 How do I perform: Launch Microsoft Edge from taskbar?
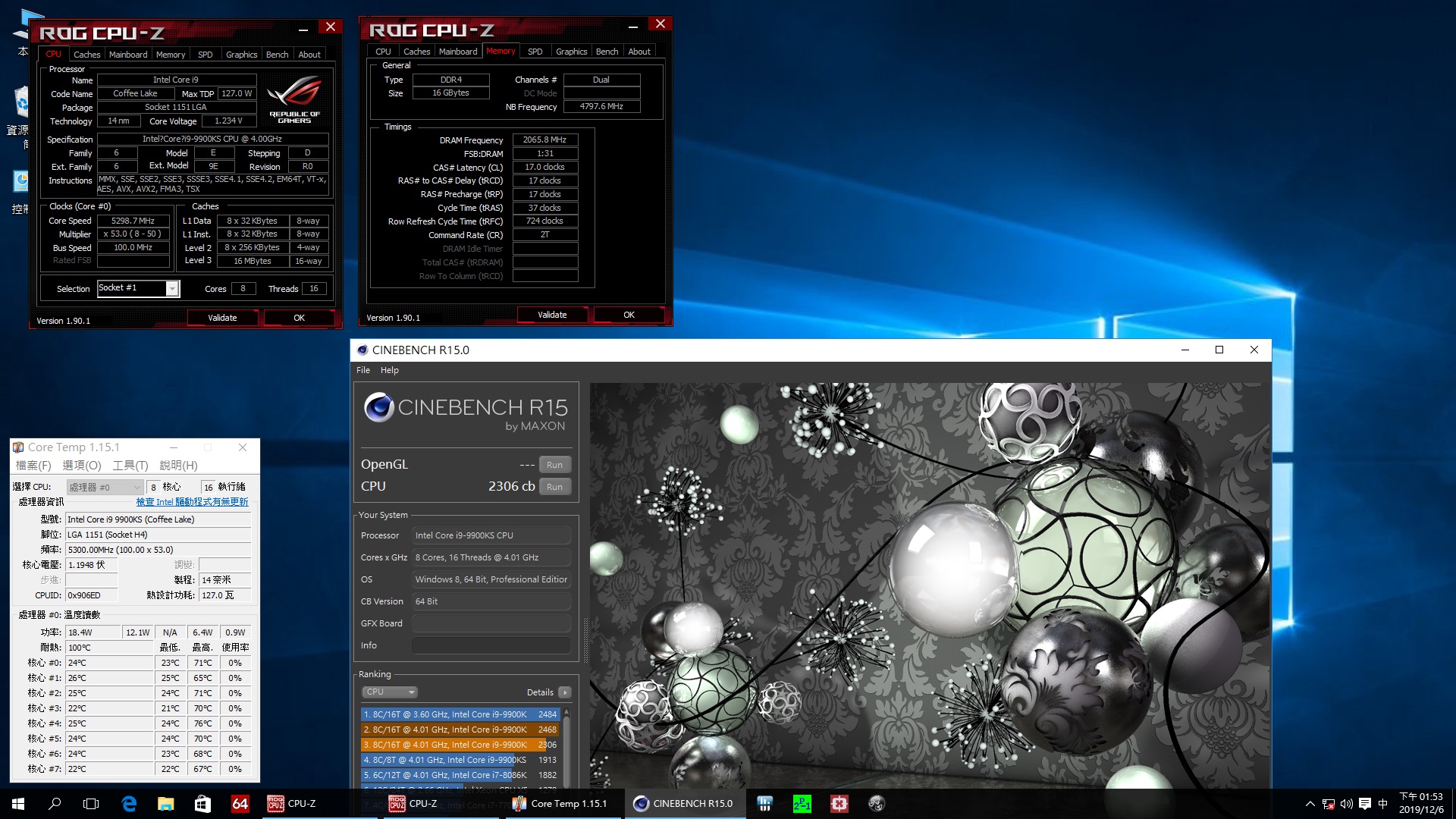click(129, 804)
